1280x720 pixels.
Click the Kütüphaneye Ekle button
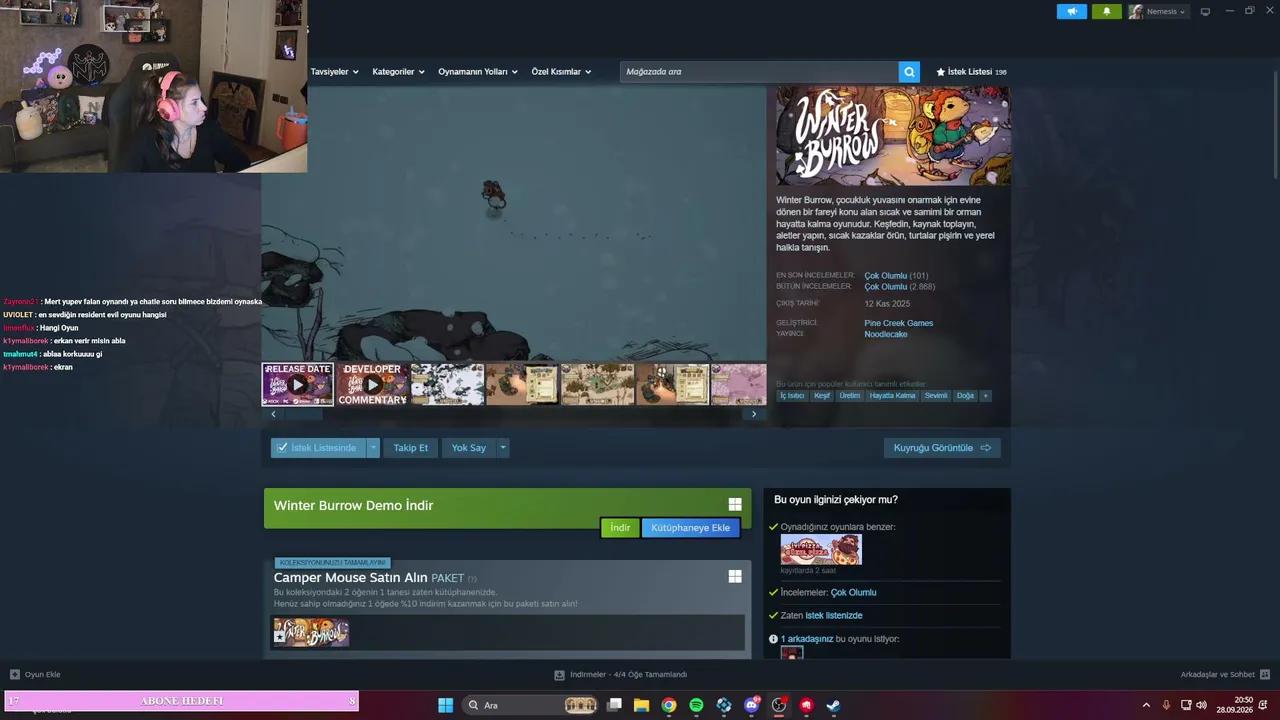(x=691, y=528)
